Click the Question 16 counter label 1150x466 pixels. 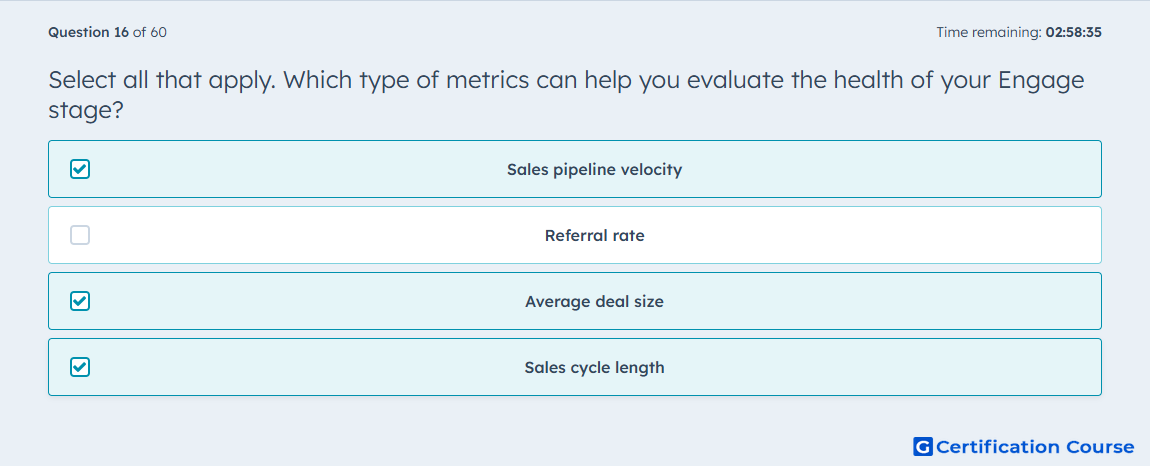coord(89,32)
